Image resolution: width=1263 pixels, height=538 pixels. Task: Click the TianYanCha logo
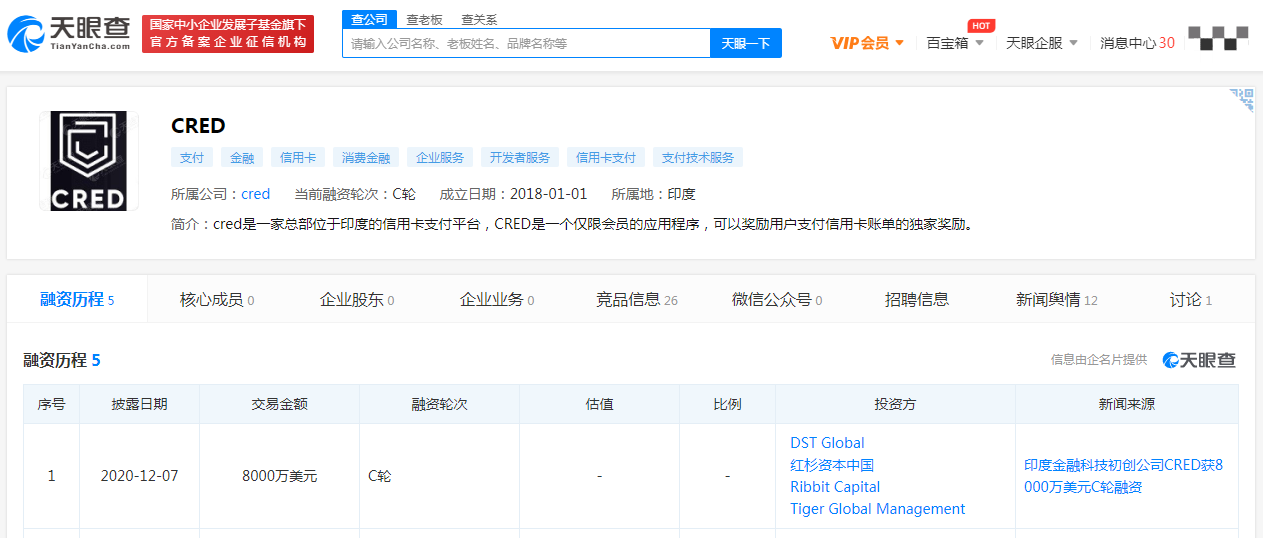(x=68, y=34)
